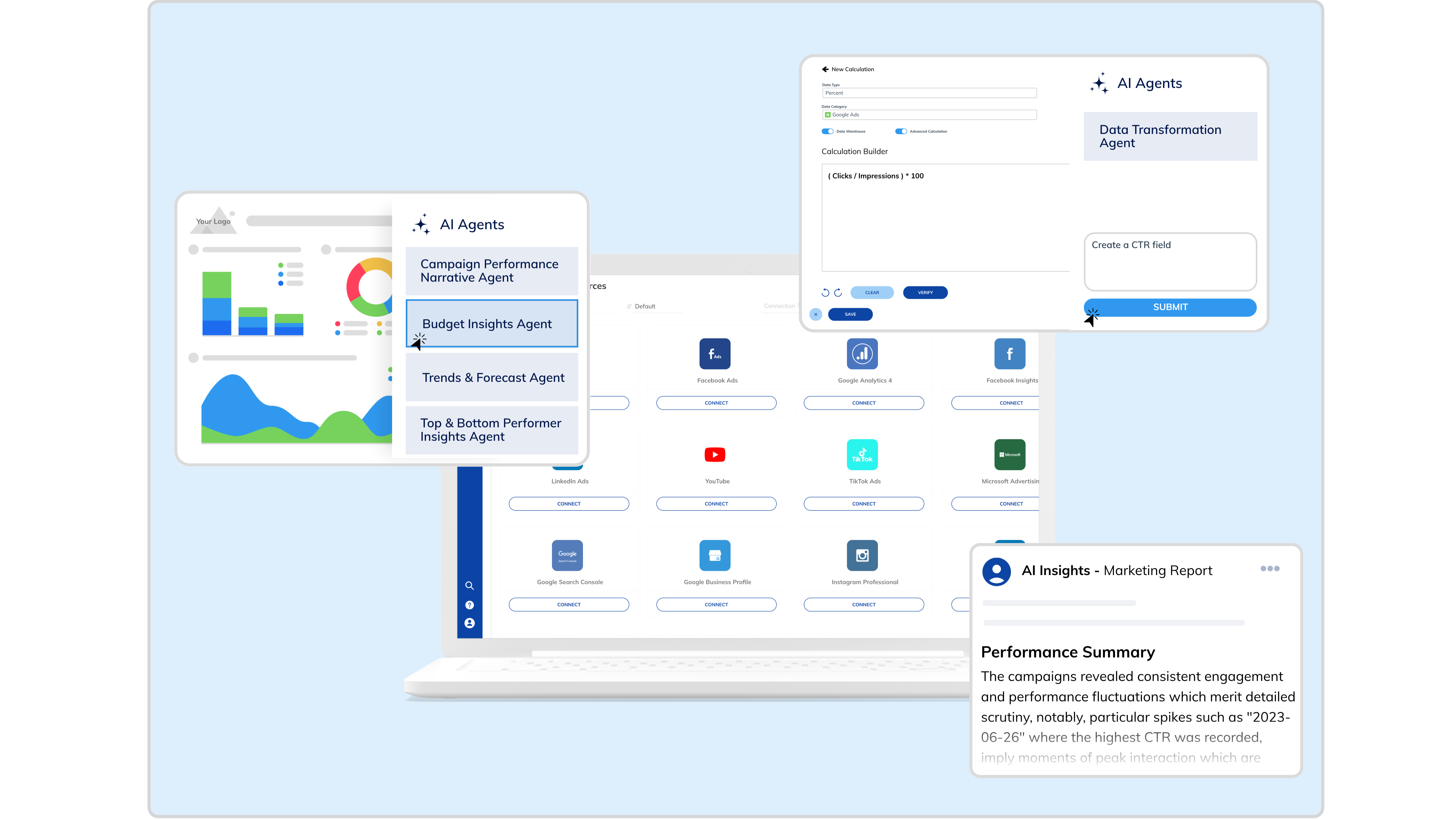Select Campaign Performance Narrative Agent
The width and height of the screenshot is (1456, 819).
click(x=492, y=271)
